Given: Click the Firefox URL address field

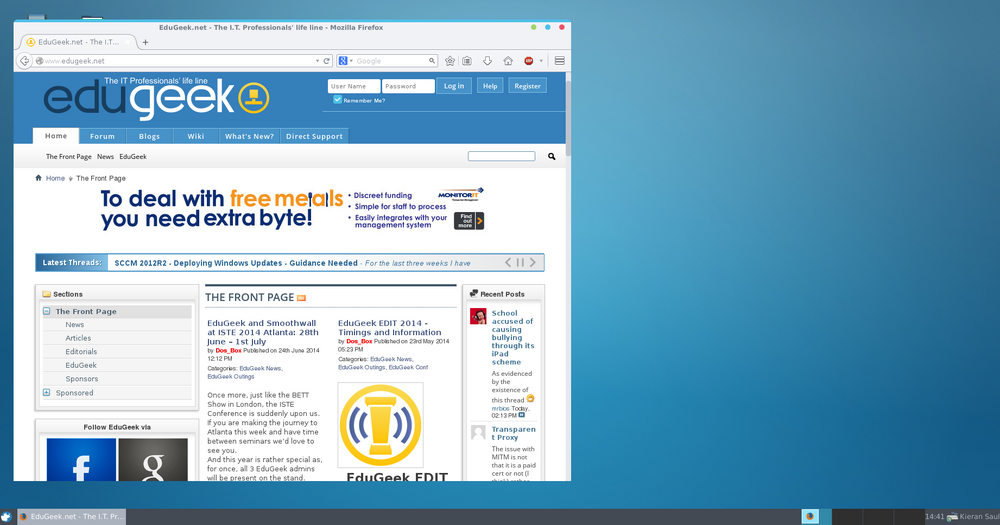Looking at the screenshot, I should point(179,61).
